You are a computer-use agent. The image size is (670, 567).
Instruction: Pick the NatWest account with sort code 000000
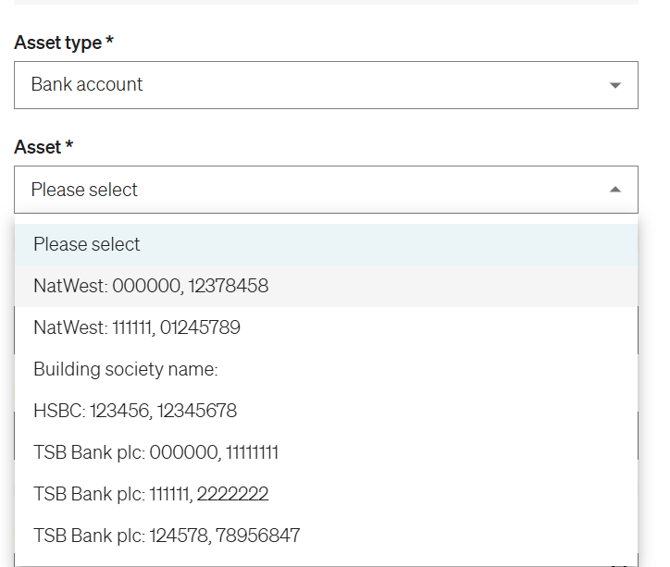pyautogui.click(x=151, y=286)
